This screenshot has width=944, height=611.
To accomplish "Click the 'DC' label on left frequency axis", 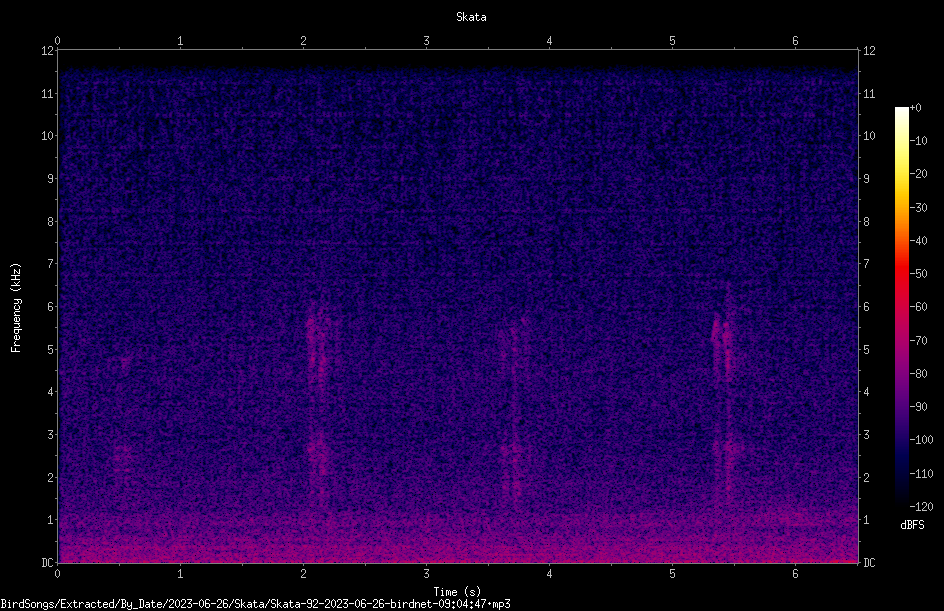I will pyautogui.click(x=48, y=562).
